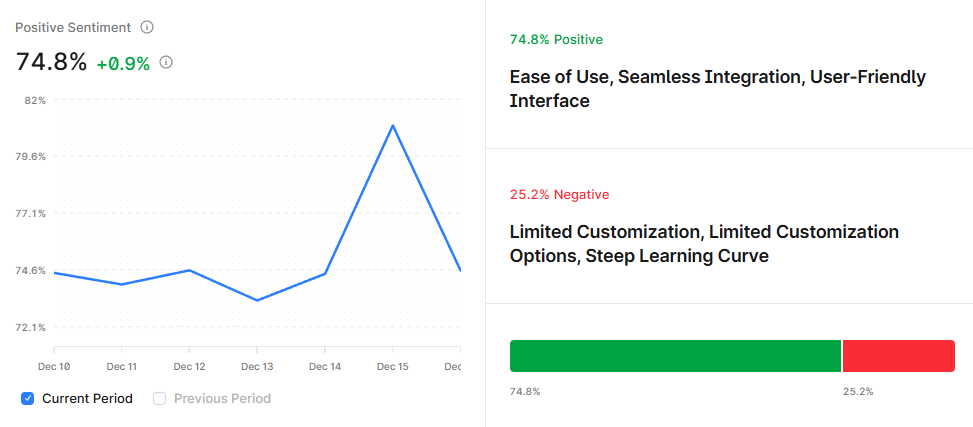Click the green "74.8% Positive" label
Image resolution: width=973 pixels, height=427 pixels.
[556, 40]
